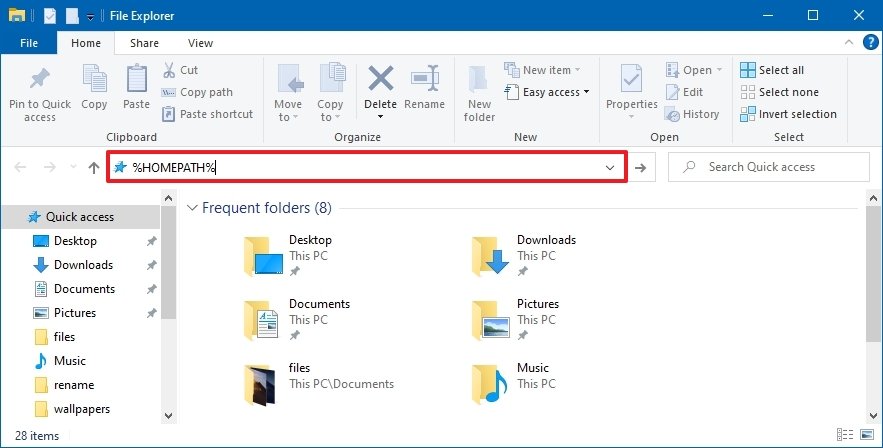
Task: Open the Copy to menu
Action: pyautogui.click(x=331, y=93)
